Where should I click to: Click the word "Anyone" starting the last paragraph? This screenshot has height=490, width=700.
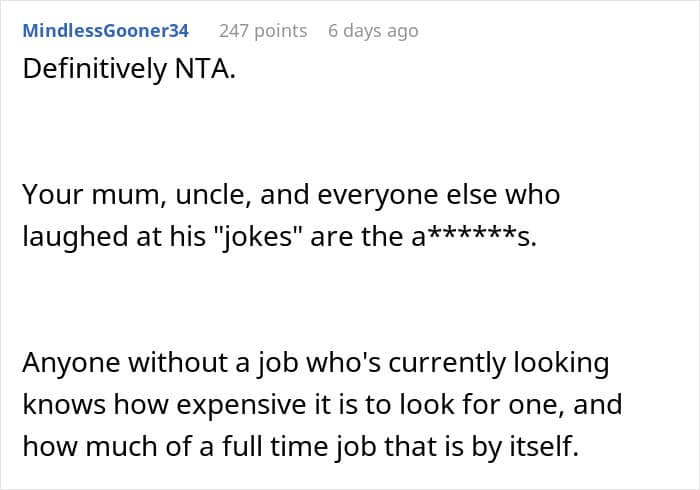pos(71,362)
